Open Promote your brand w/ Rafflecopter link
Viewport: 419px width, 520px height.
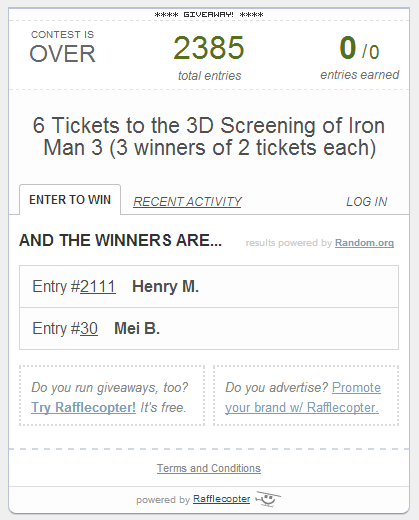pos(303,397)
